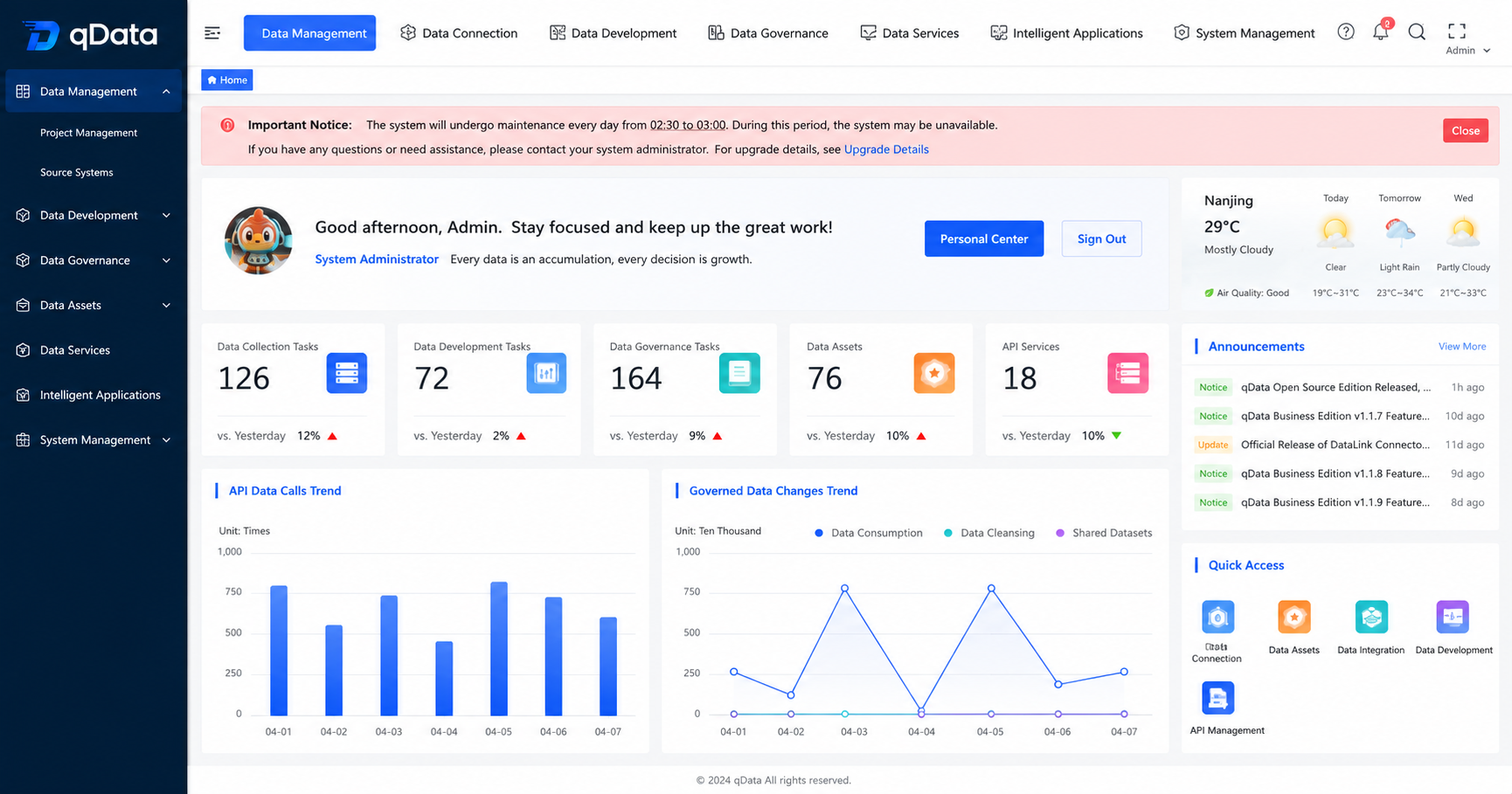This screenshot has height=794, width=1512.
Task: Switch to the Data Services top tab
Action: 910,33
